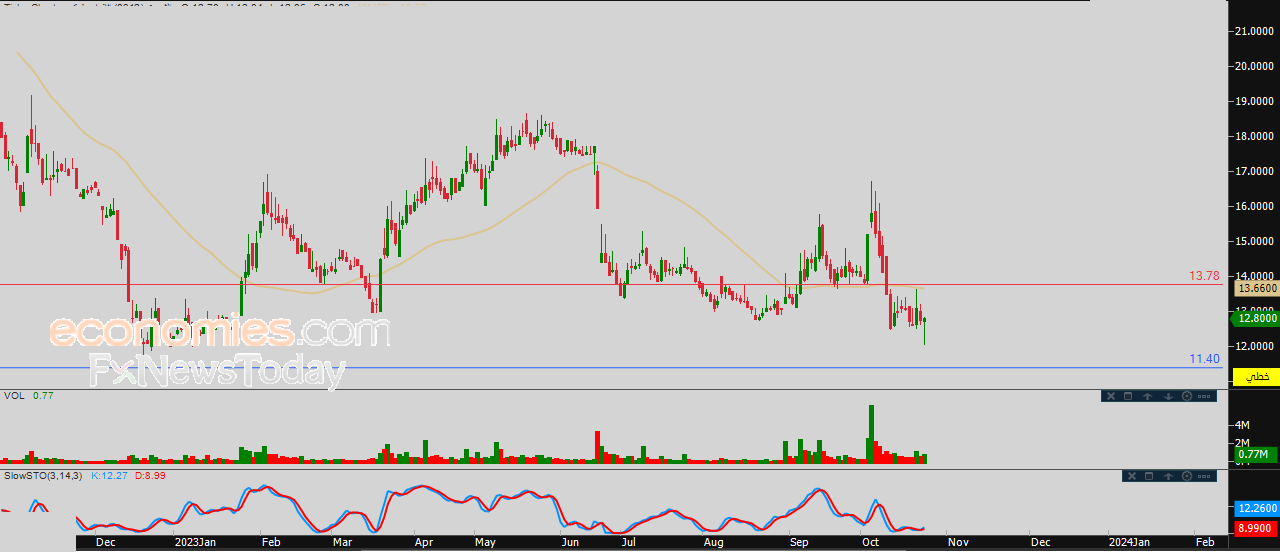Move the VOL panel up
The height and width of the screenshot is (552, 1280).
(x=1148, y=396)
